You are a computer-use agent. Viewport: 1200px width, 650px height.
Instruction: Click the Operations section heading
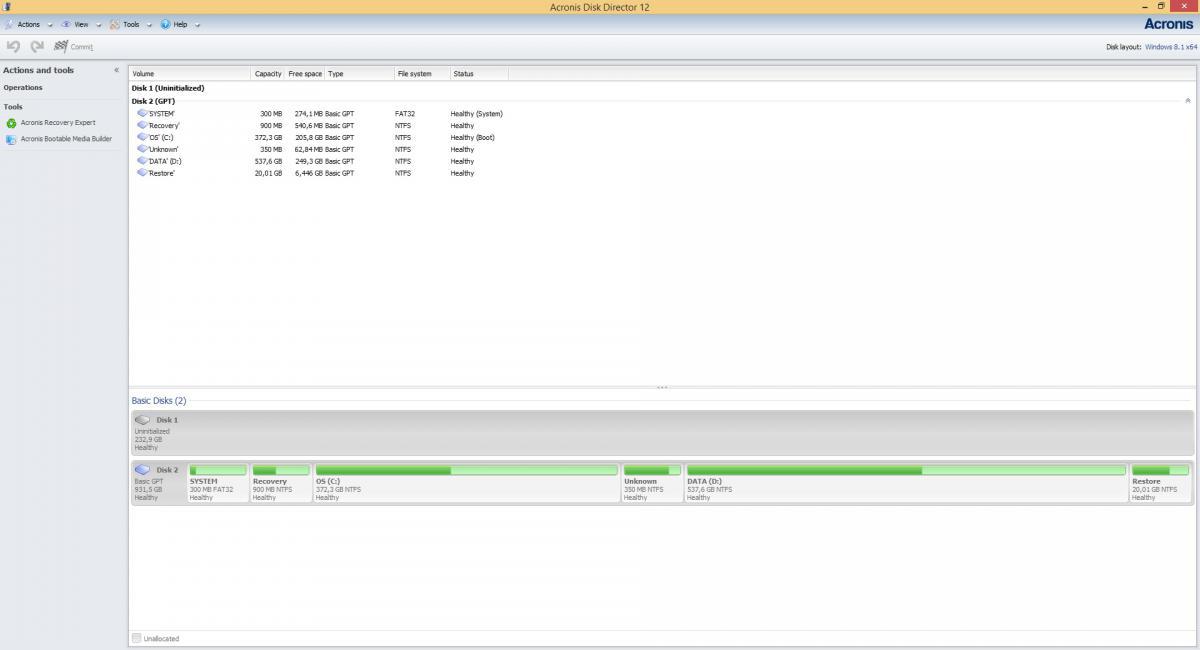pyautogui.click(x=23, y=88)
